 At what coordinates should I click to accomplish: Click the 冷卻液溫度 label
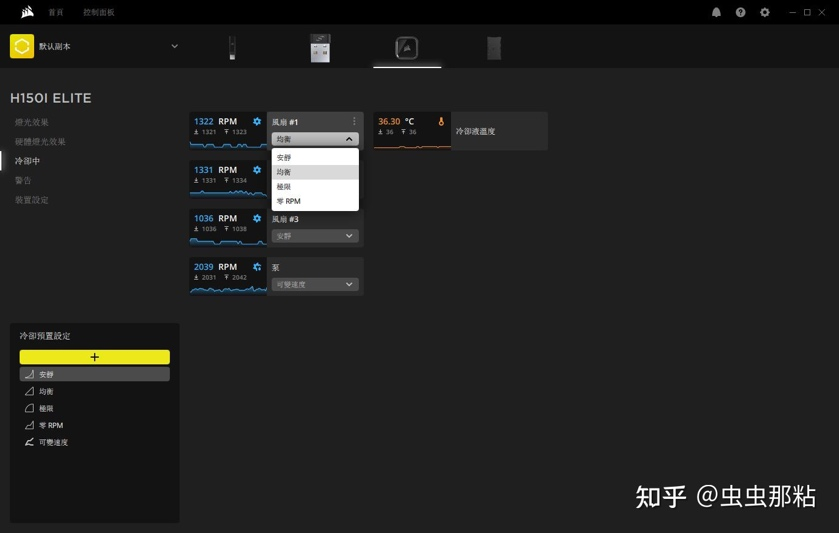click(x=475, y=131)
